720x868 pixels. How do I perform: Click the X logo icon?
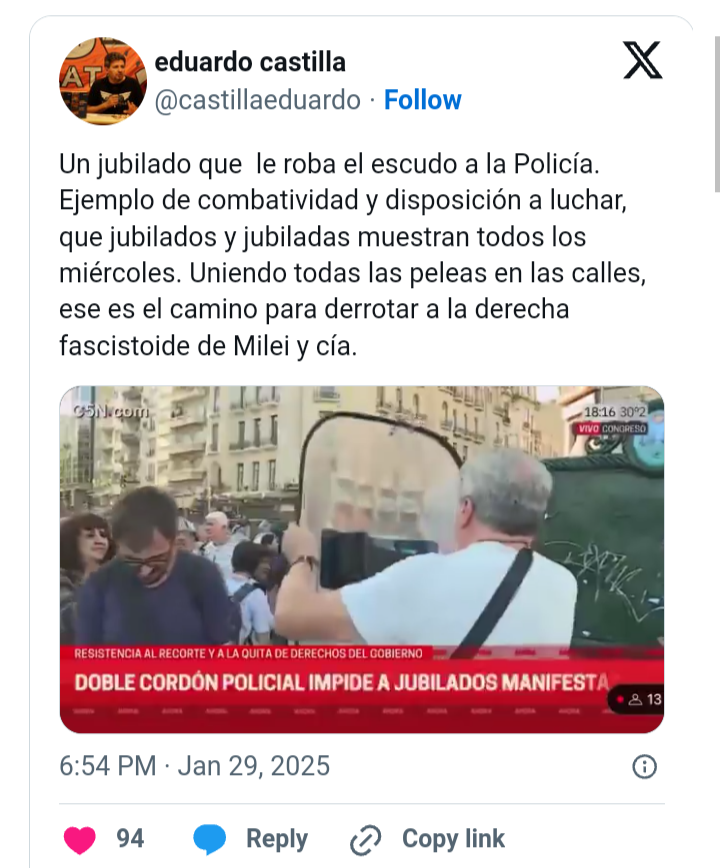coord(643,60)
